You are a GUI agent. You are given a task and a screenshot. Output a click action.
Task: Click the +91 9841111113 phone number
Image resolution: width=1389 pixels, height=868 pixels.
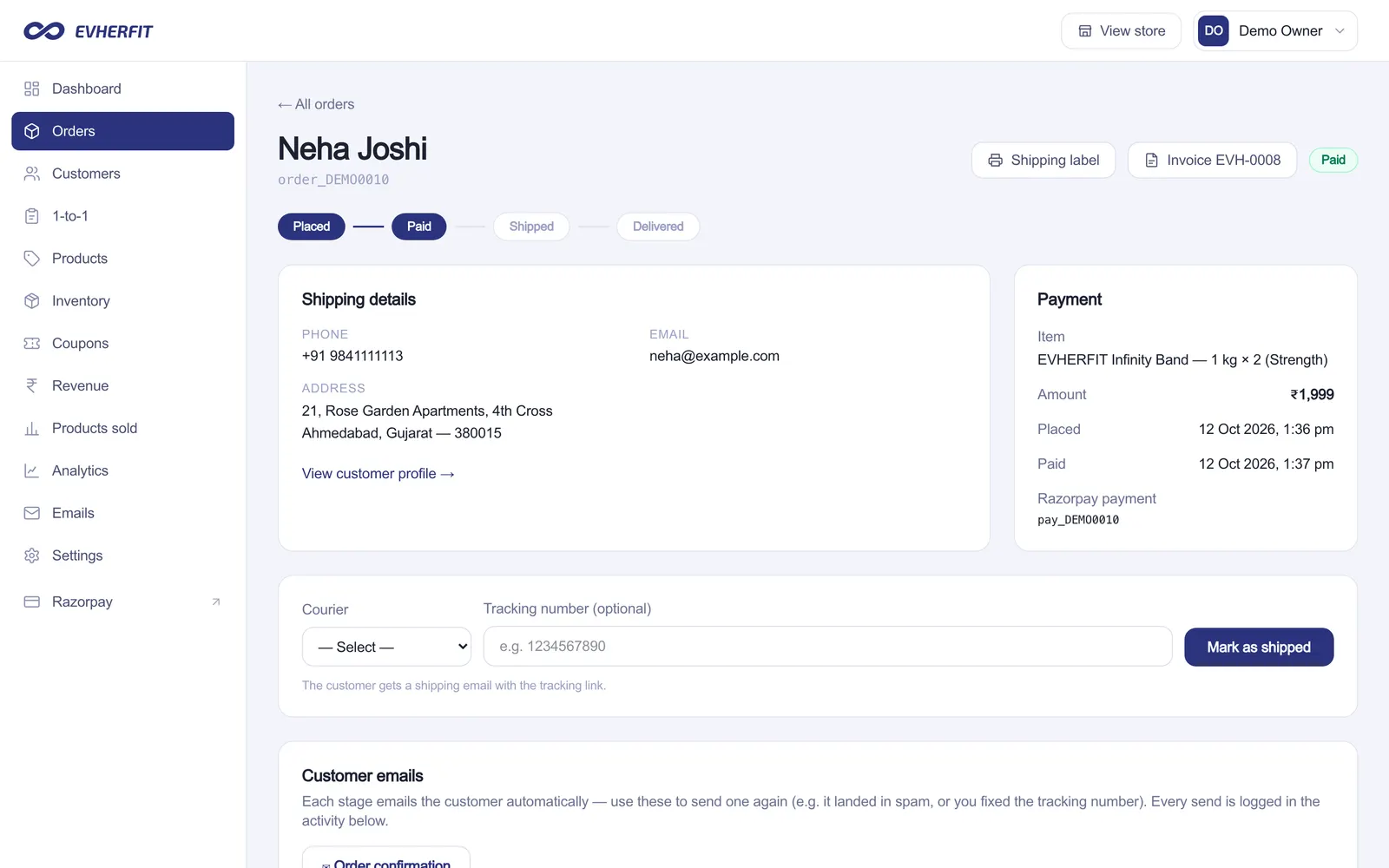tap(352, 356)
